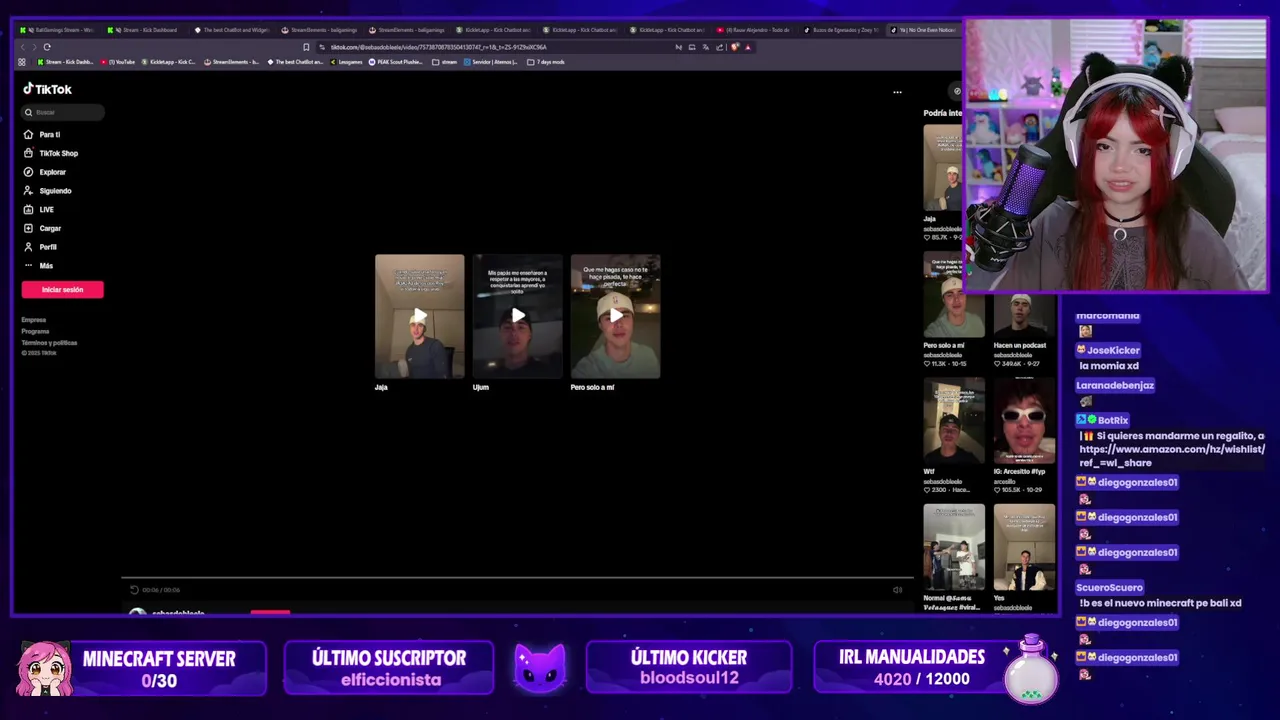This screenshot has height=720, width=1280.
Task: Switch to the Rauw Alejandro YouTube tab
Action: pyautogui.click(x=756, y=30)
